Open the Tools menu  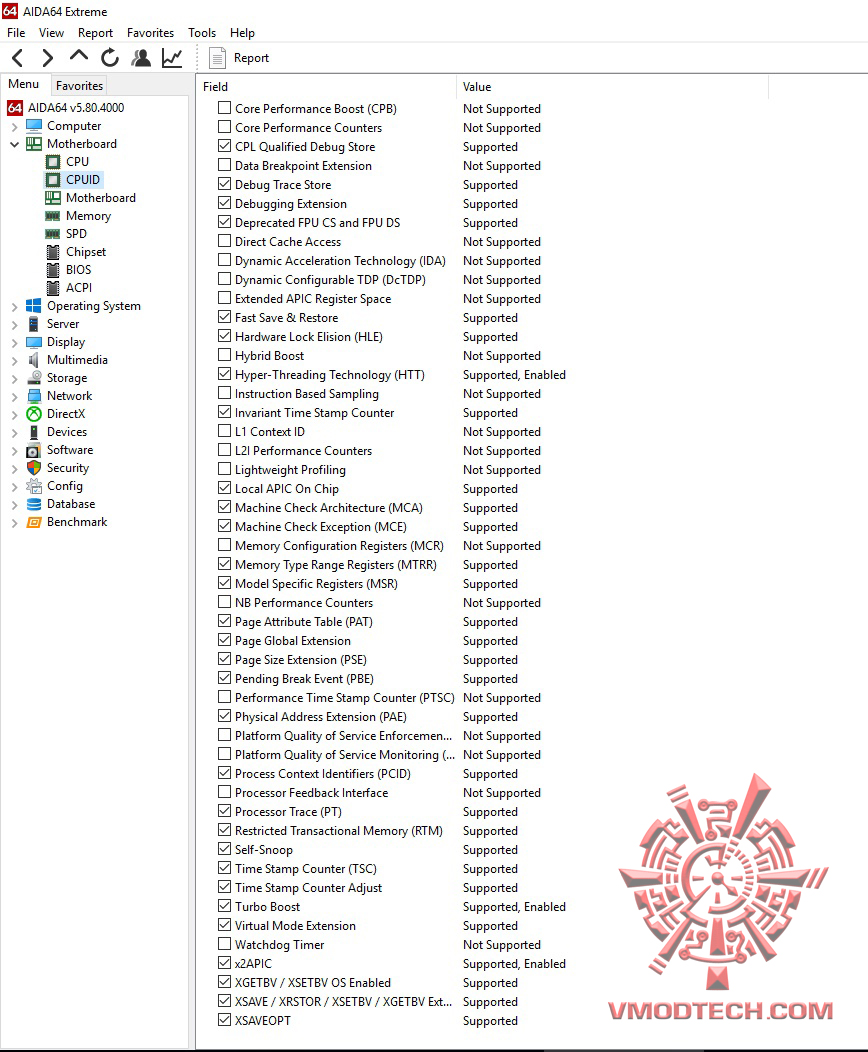point(202,33)
